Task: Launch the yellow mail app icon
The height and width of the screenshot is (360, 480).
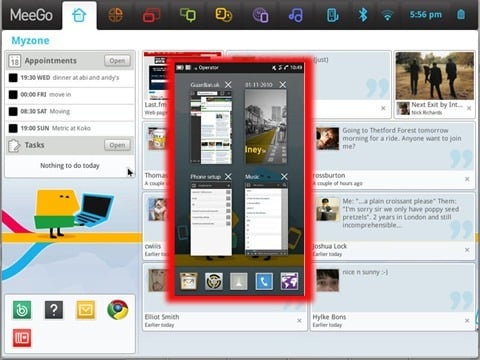Action: 86,310
